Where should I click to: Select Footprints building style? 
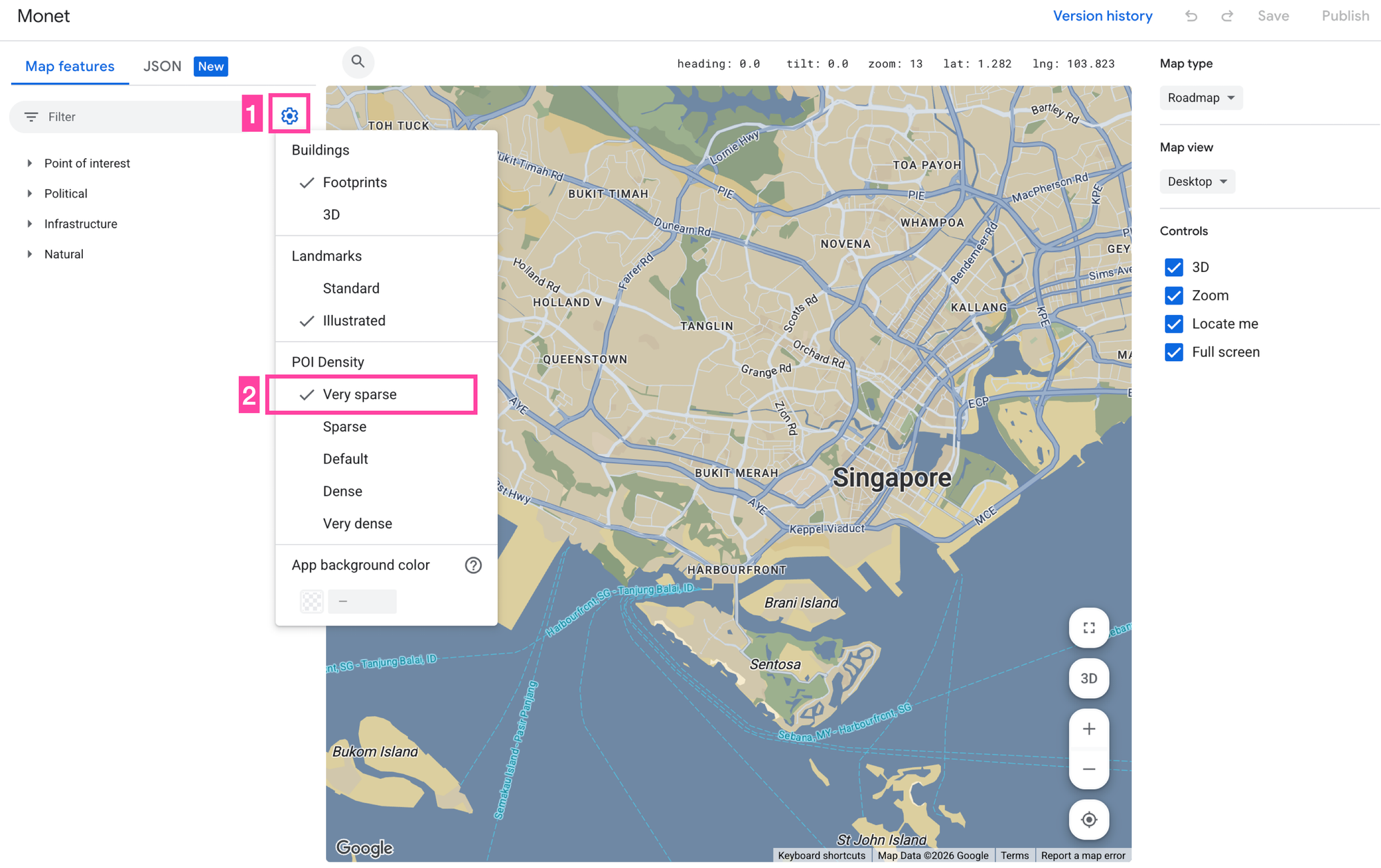386,182
